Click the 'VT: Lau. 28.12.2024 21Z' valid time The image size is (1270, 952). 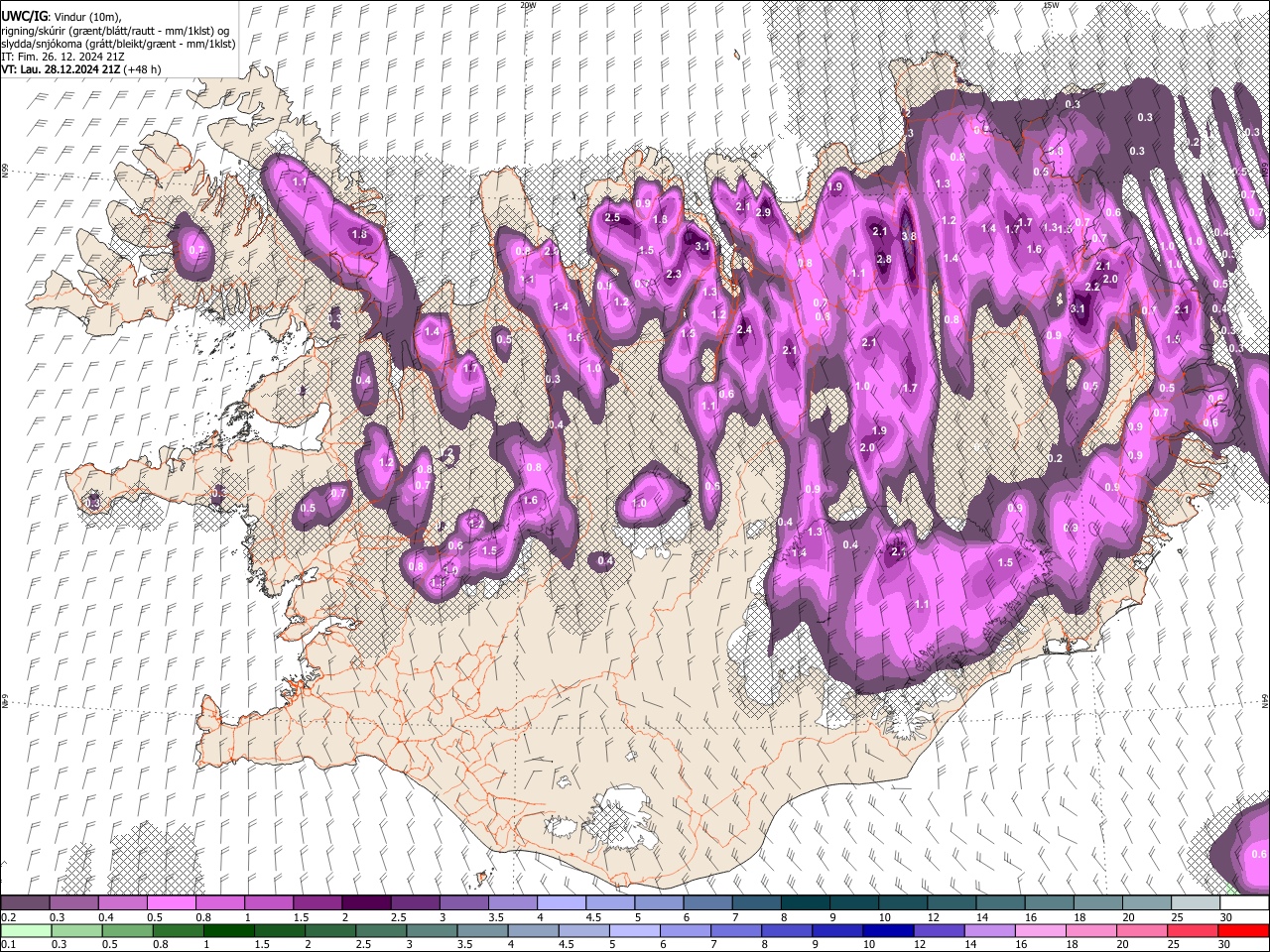(62, 69)
